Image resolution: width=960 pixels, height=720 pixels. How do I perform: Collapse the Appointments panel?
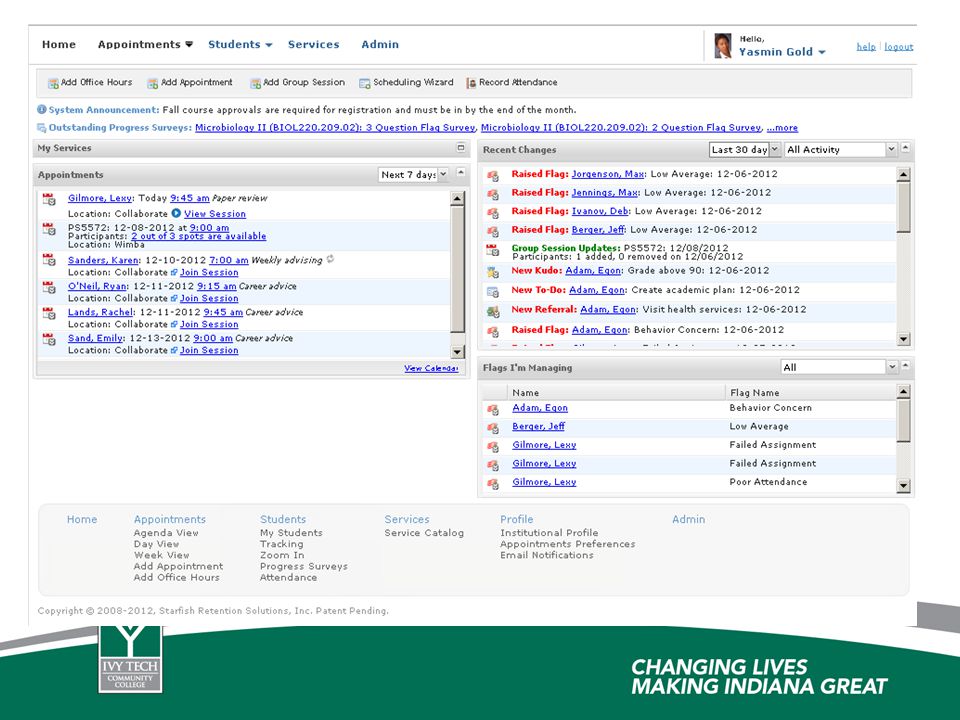[x=461, y=173]
